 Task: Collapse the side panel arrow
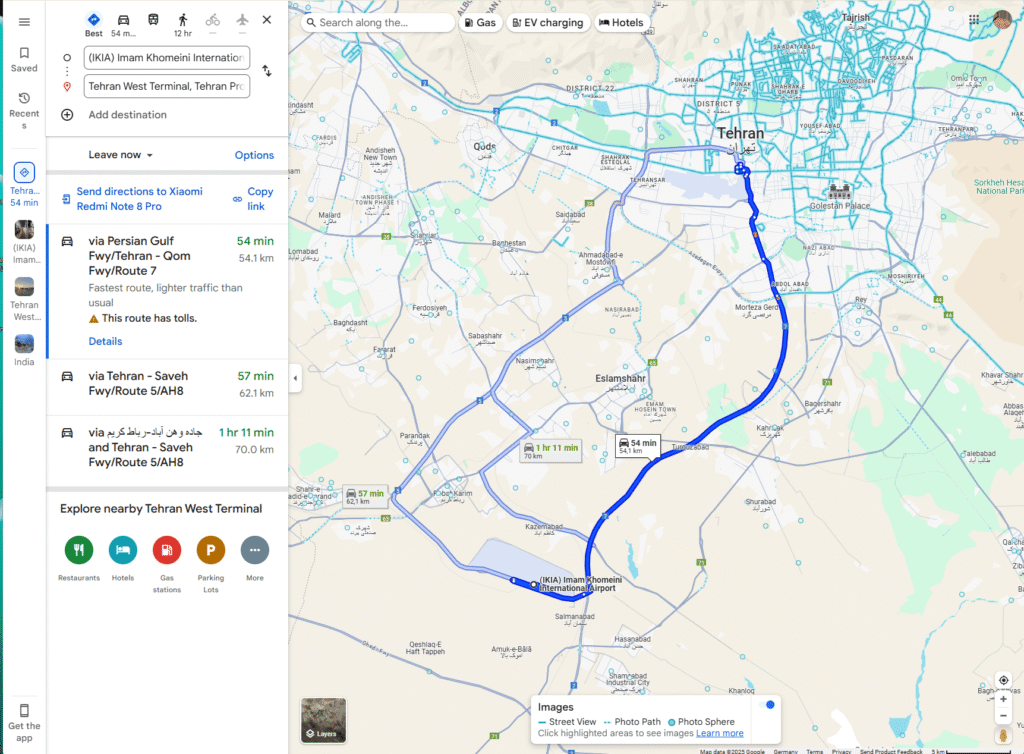point(295,378)
